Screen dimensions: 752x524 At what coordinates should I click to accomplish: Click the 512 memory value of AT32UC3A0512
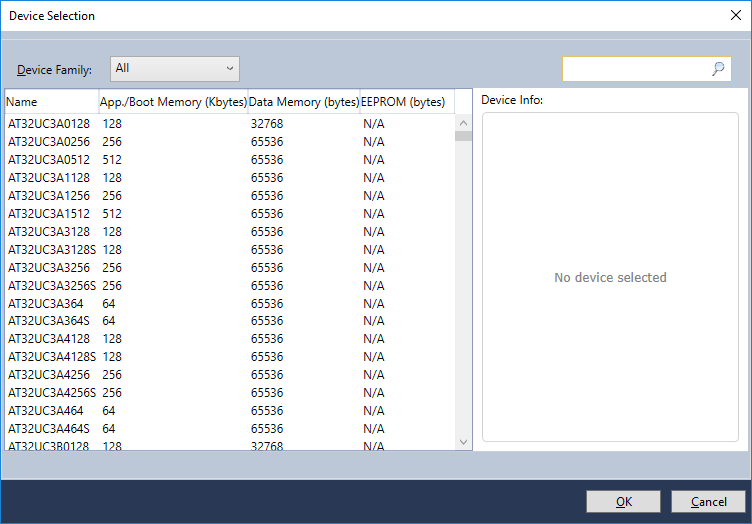tap(112, 160)
